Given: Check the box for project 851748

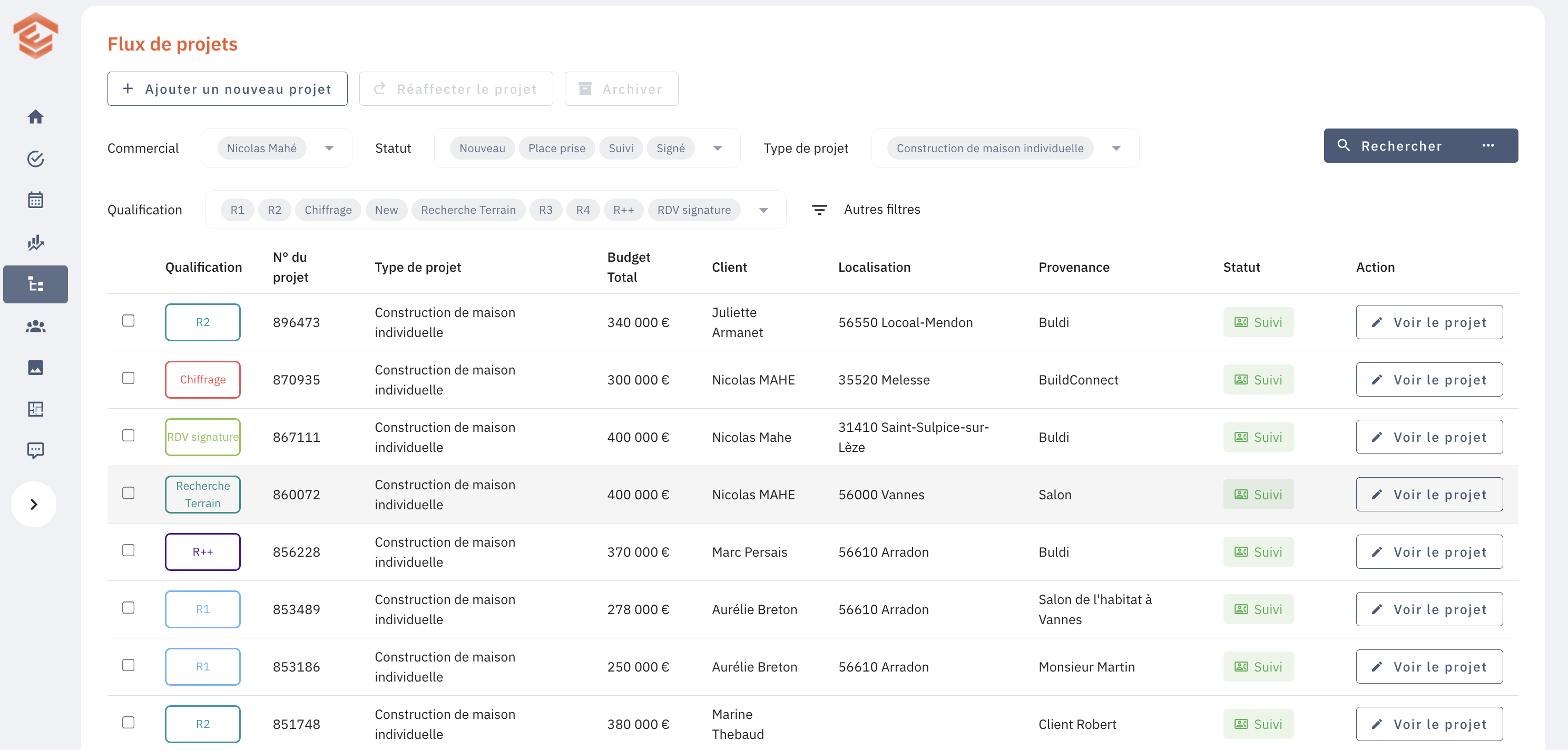Looking at the screenshot, I should pos(128,722).
